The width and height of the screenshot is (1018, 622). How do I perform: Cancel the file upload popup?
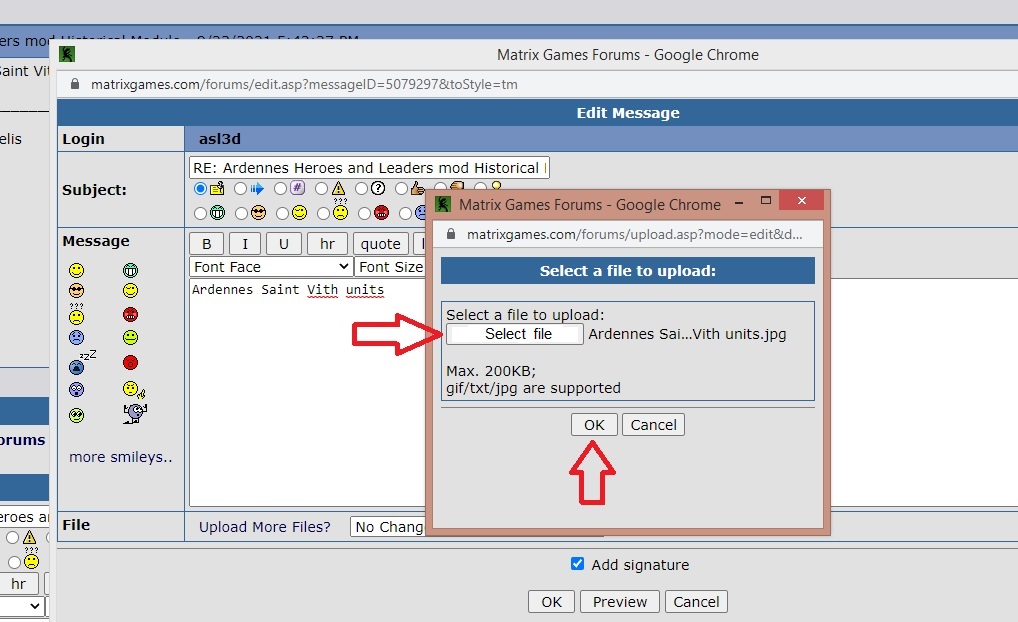click(653, 425)
